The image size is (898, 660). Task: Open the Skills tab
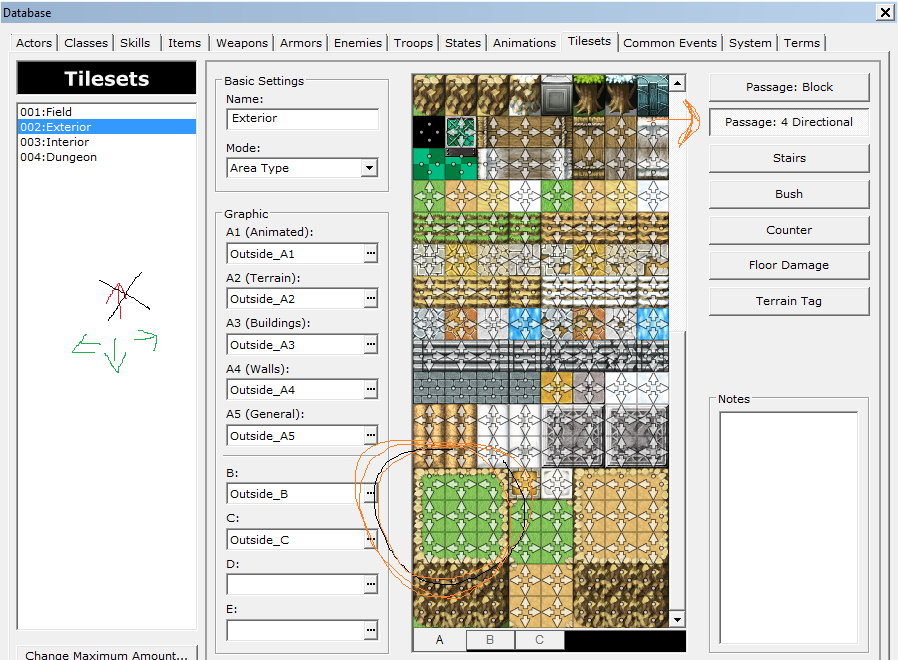pos(135,43)
